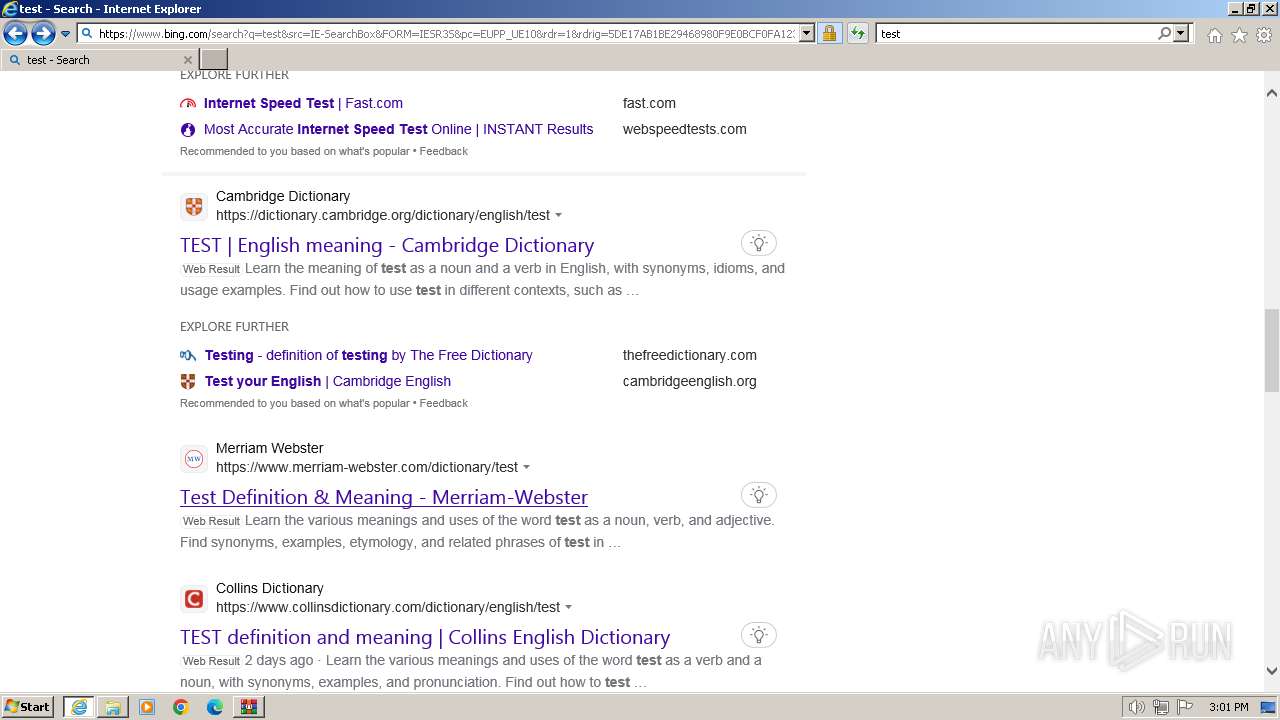Viewport: 1280px width, 720px height.
Task: Click the network tray icon
Action: coord(1161,707)
